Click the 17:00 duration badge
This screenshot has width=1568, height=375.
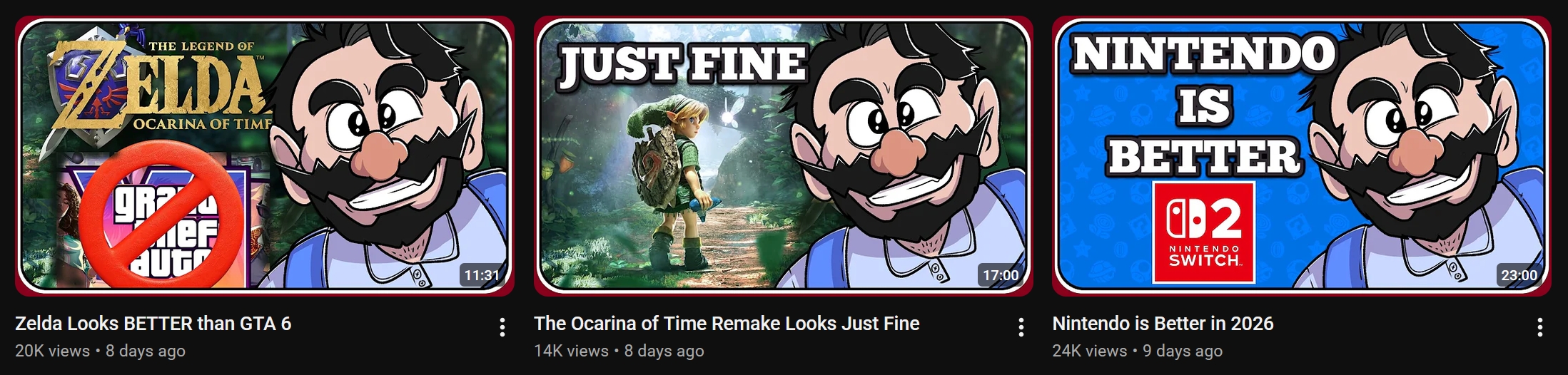(1001, 275)
